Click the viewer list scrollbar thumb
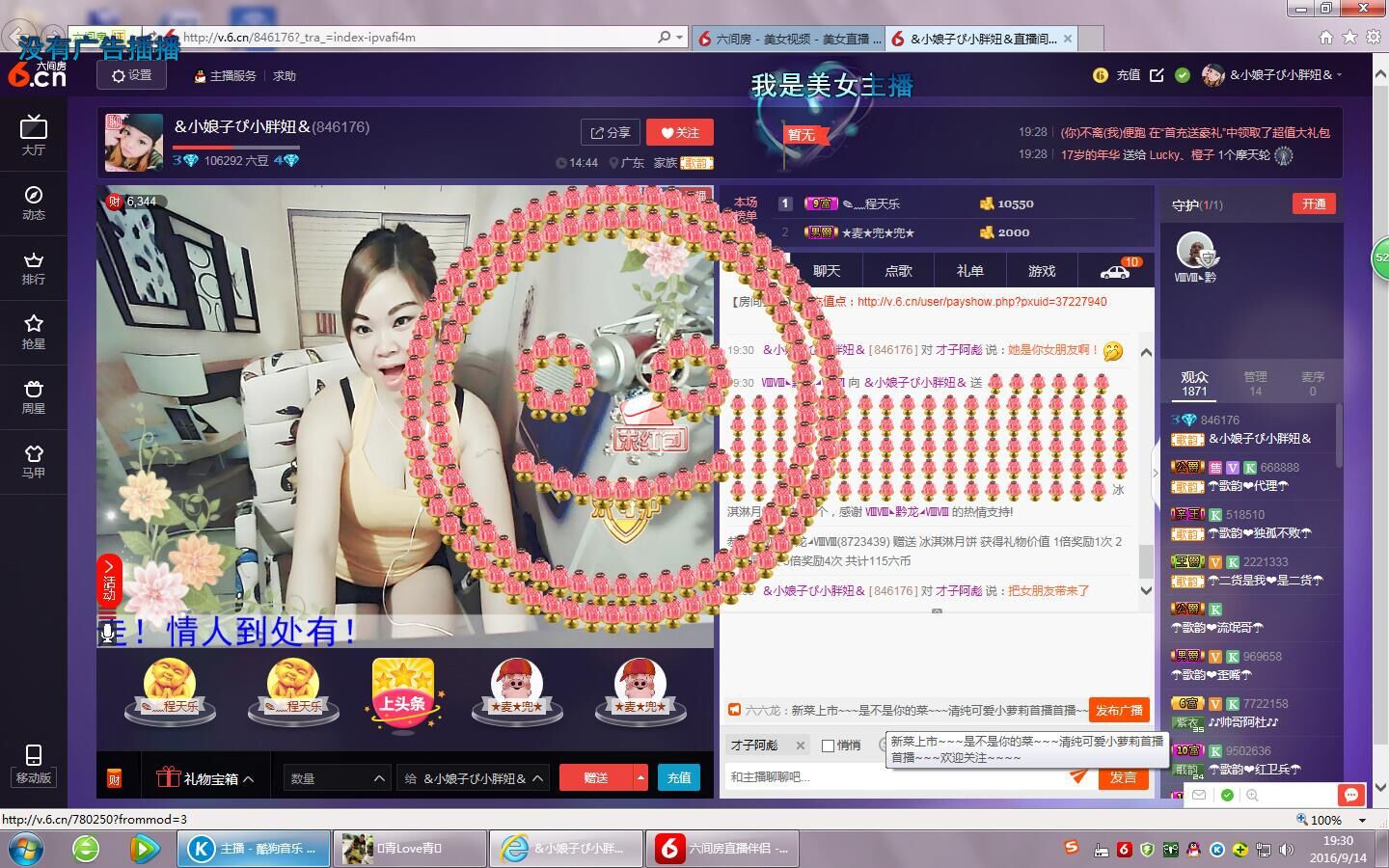 [1339, 436]
